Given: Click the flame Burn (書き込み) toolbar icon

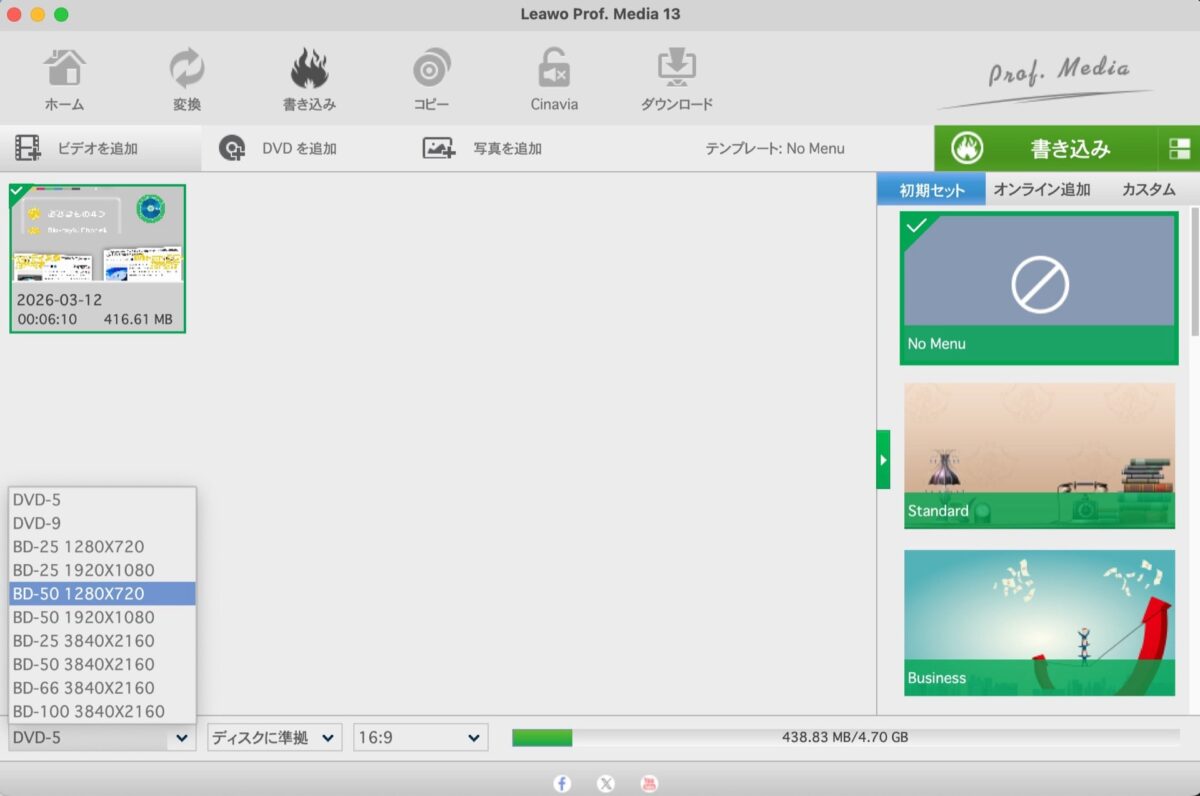Looking at the screenshot, I should [x=309, y=80].
